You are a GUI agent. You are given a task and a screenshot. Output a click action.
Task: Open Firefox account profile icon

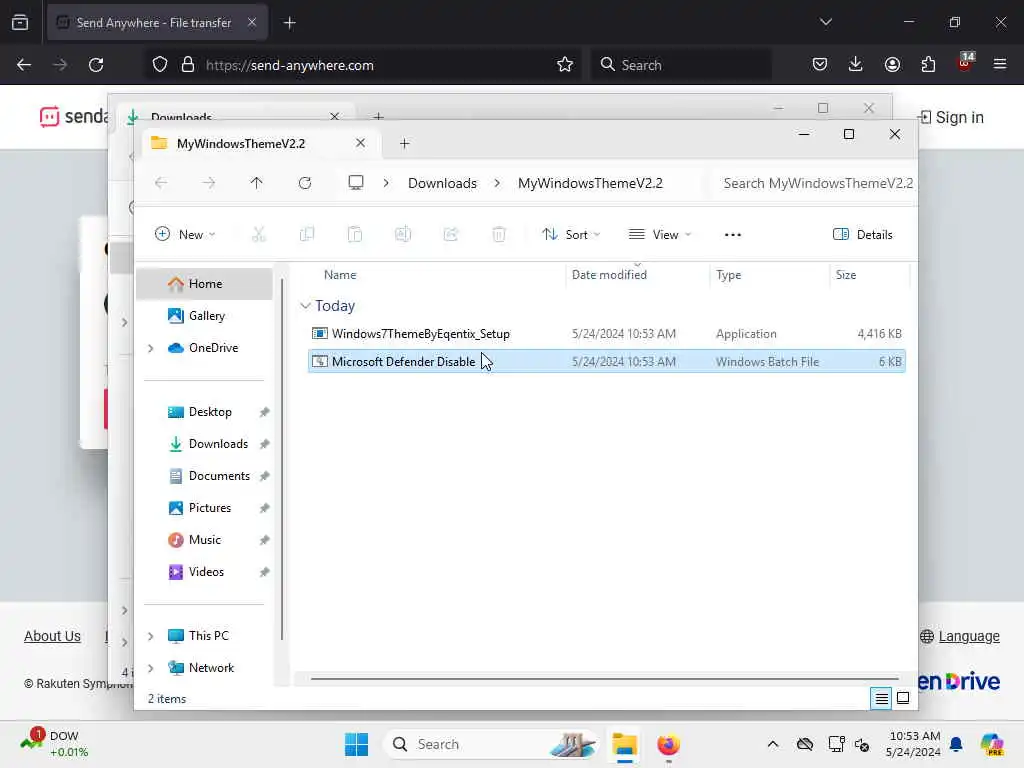(x=892, y=64)
